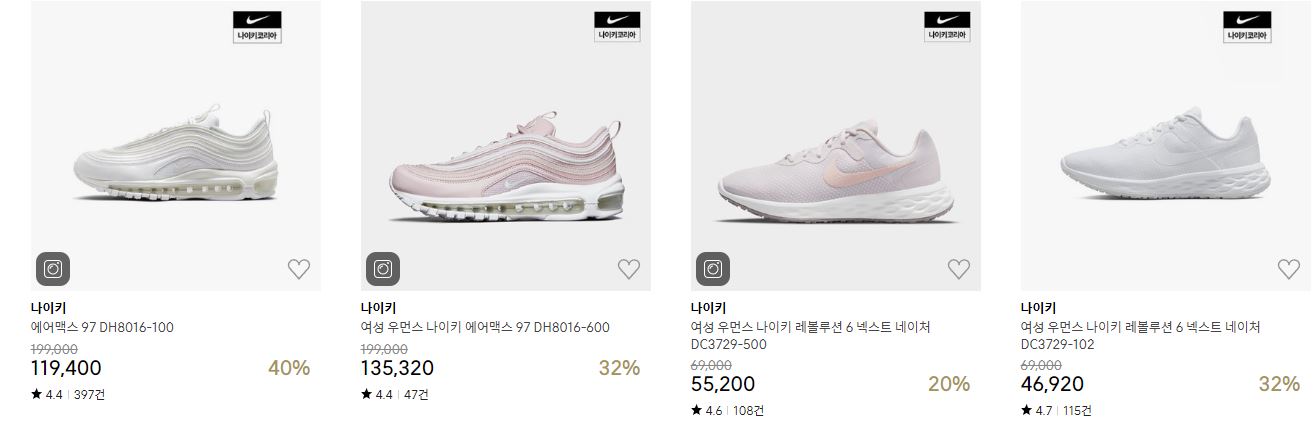Open the DC3729-500 product title link
Viewport: 1314px width, 445px height.
click(811, 336)
